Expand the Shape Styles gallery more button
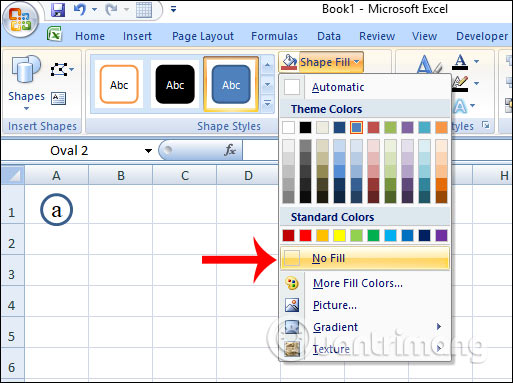Image resolution: width=513 pixels, height=383 pixels. [267, 103]
